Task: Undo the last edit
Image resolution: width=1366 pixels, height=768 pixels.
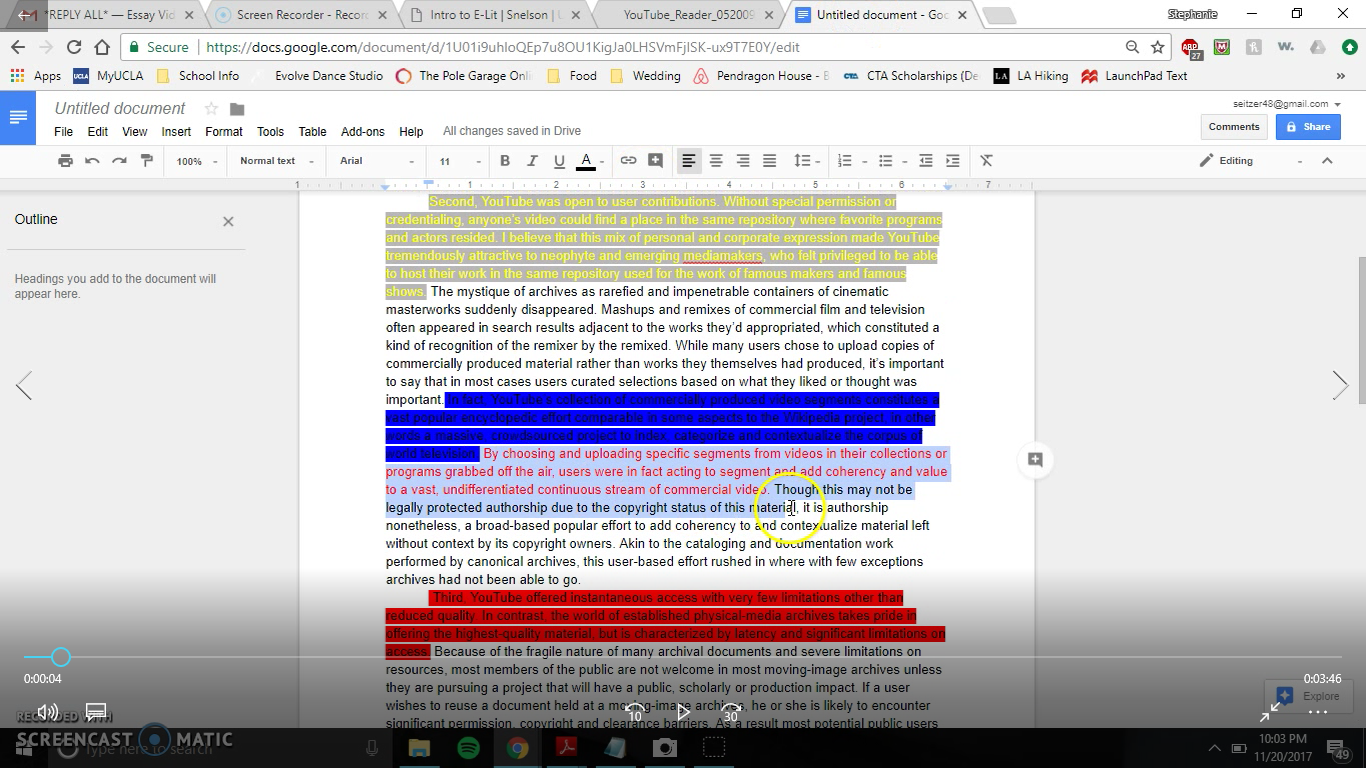Action: click(x=92, y=161)
